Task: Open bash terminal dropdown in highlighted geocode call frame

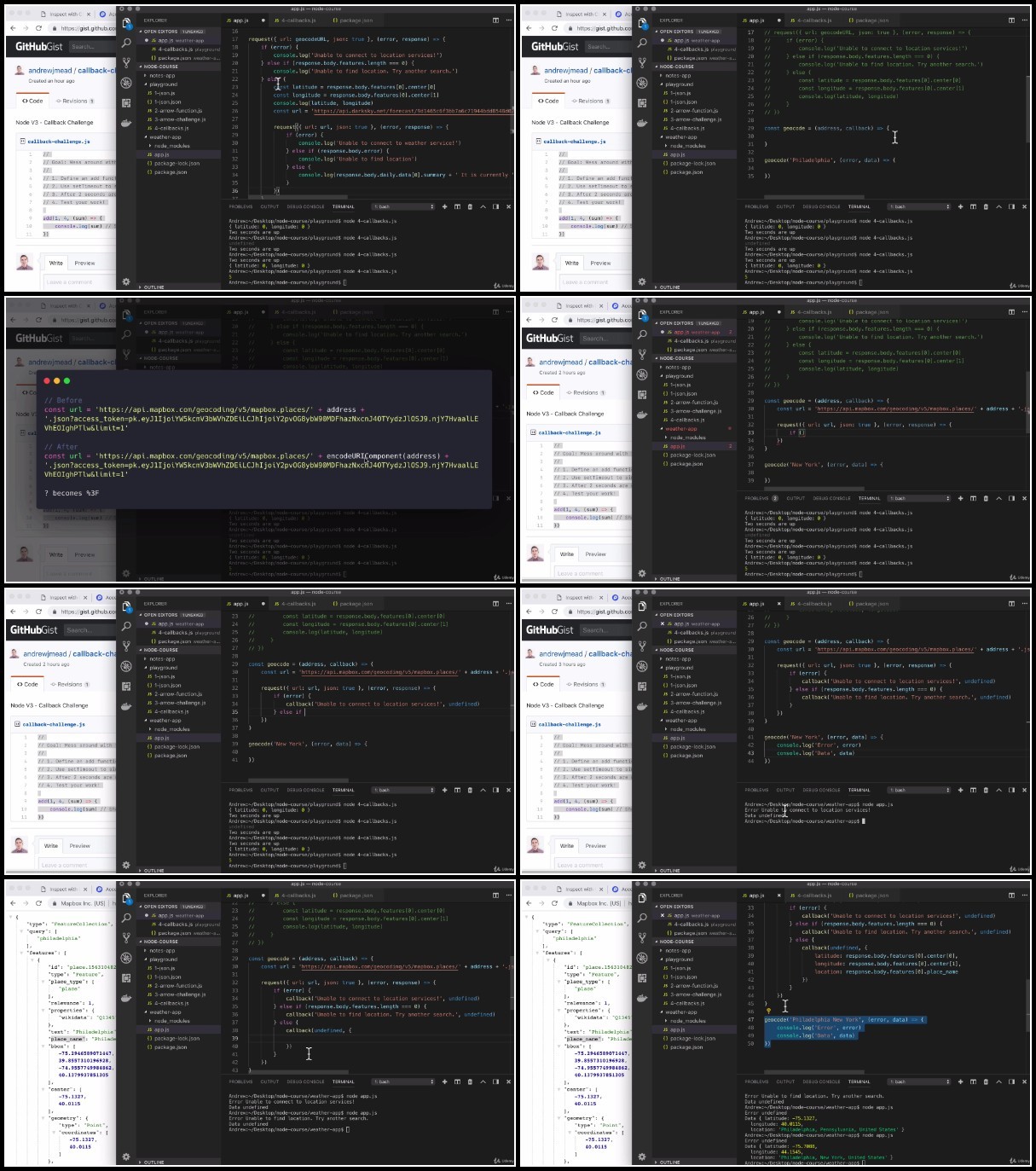Action: (x=919, y=1081)
